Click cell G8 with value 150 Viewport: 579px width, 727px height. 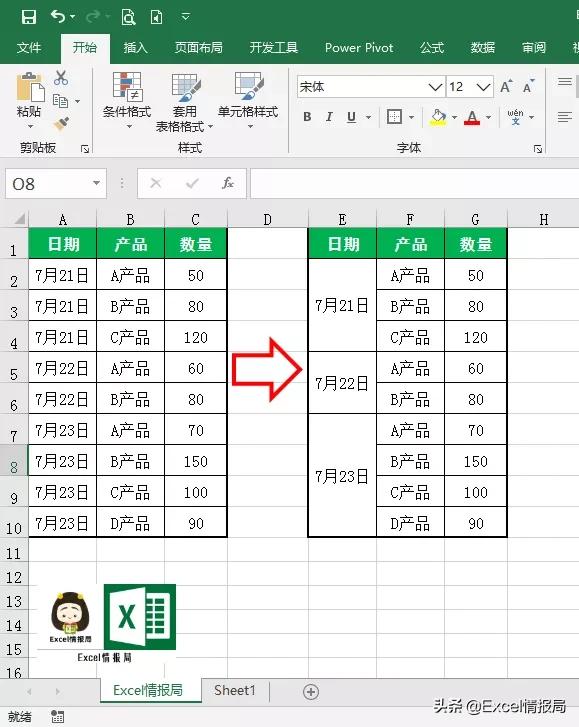[476, 461]
